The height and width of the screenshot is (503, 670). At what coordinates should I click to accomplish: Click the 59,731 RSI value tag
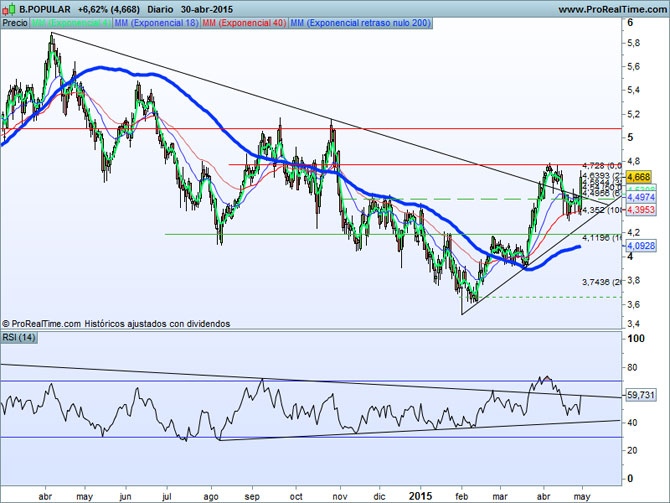click(641, 395)
